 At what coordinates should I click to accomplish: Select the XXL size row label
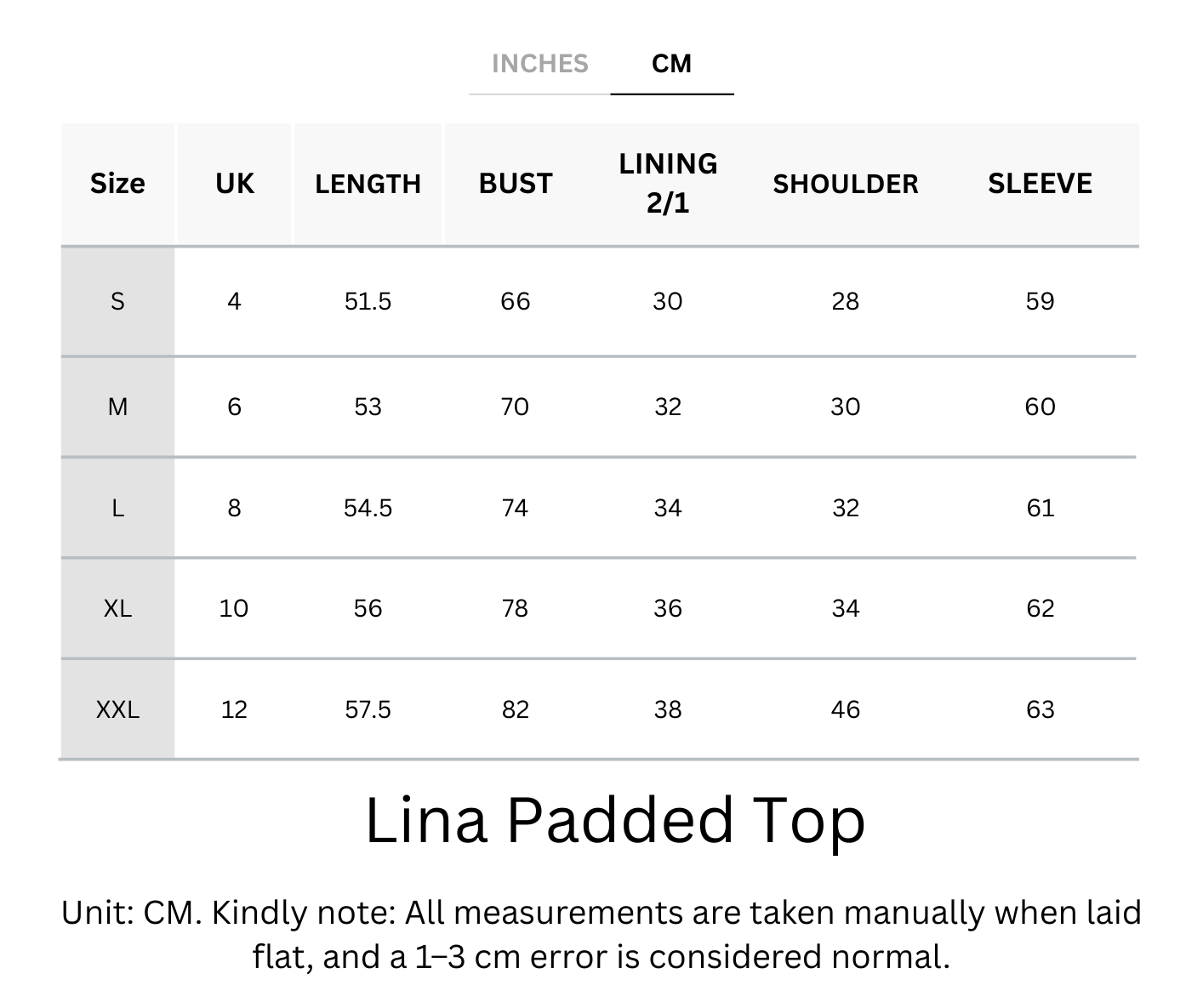[117, 709]
